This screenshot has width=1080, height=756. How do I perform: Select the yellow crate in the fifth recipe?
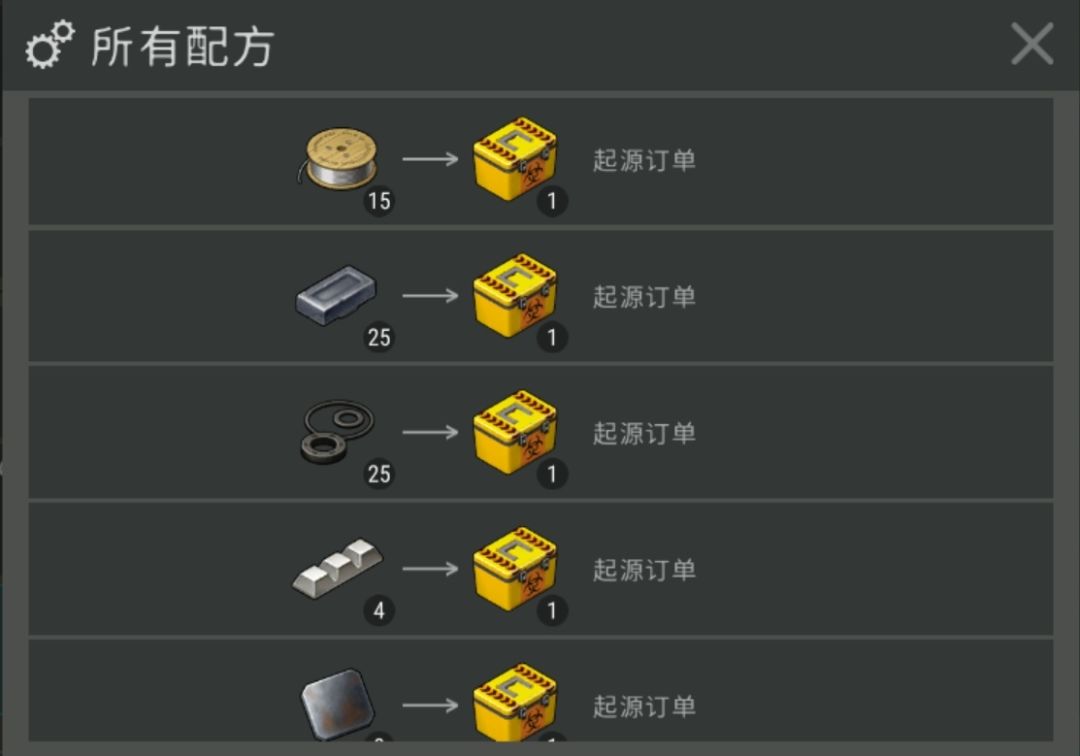tap(515, 702)
